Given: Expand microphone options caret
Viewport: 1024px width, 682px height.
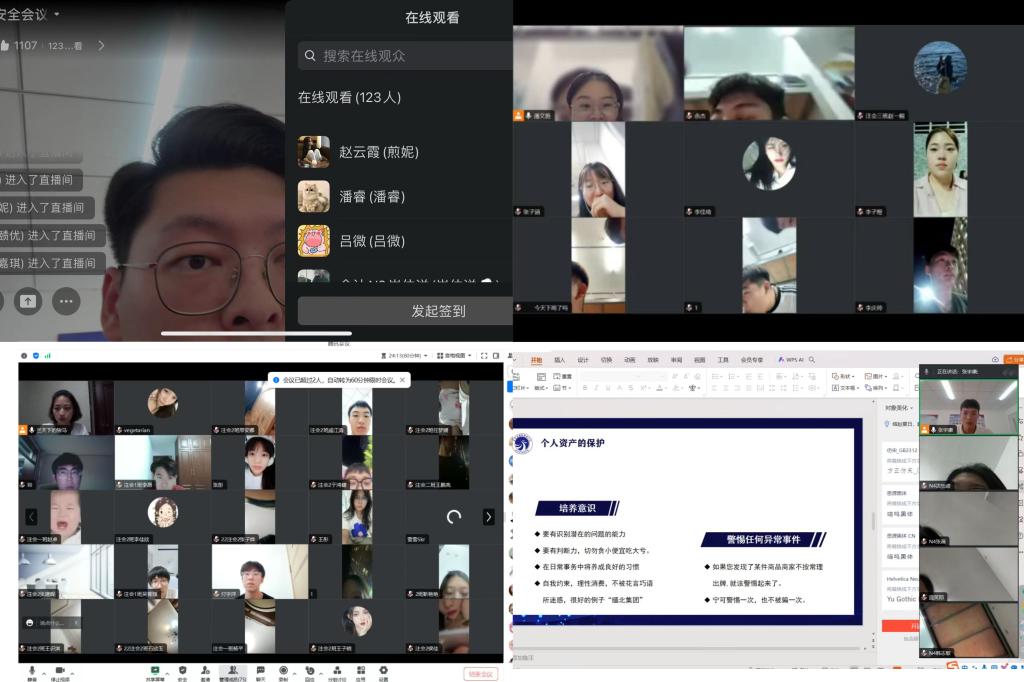Looking at the screenshot, I should point(44,672).
